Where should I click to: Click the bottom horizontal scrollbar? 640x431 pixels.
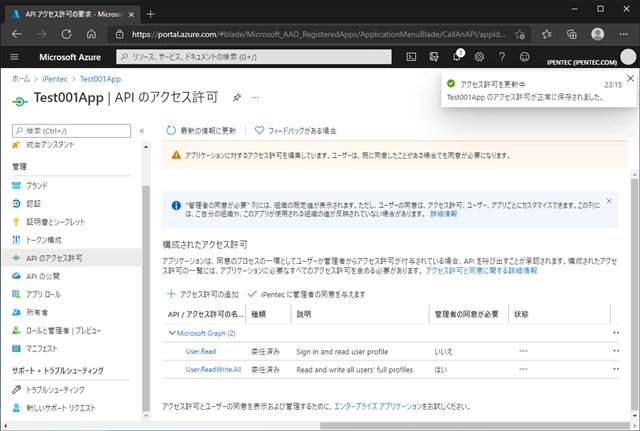pyautogui.click(x=475, y=425)
